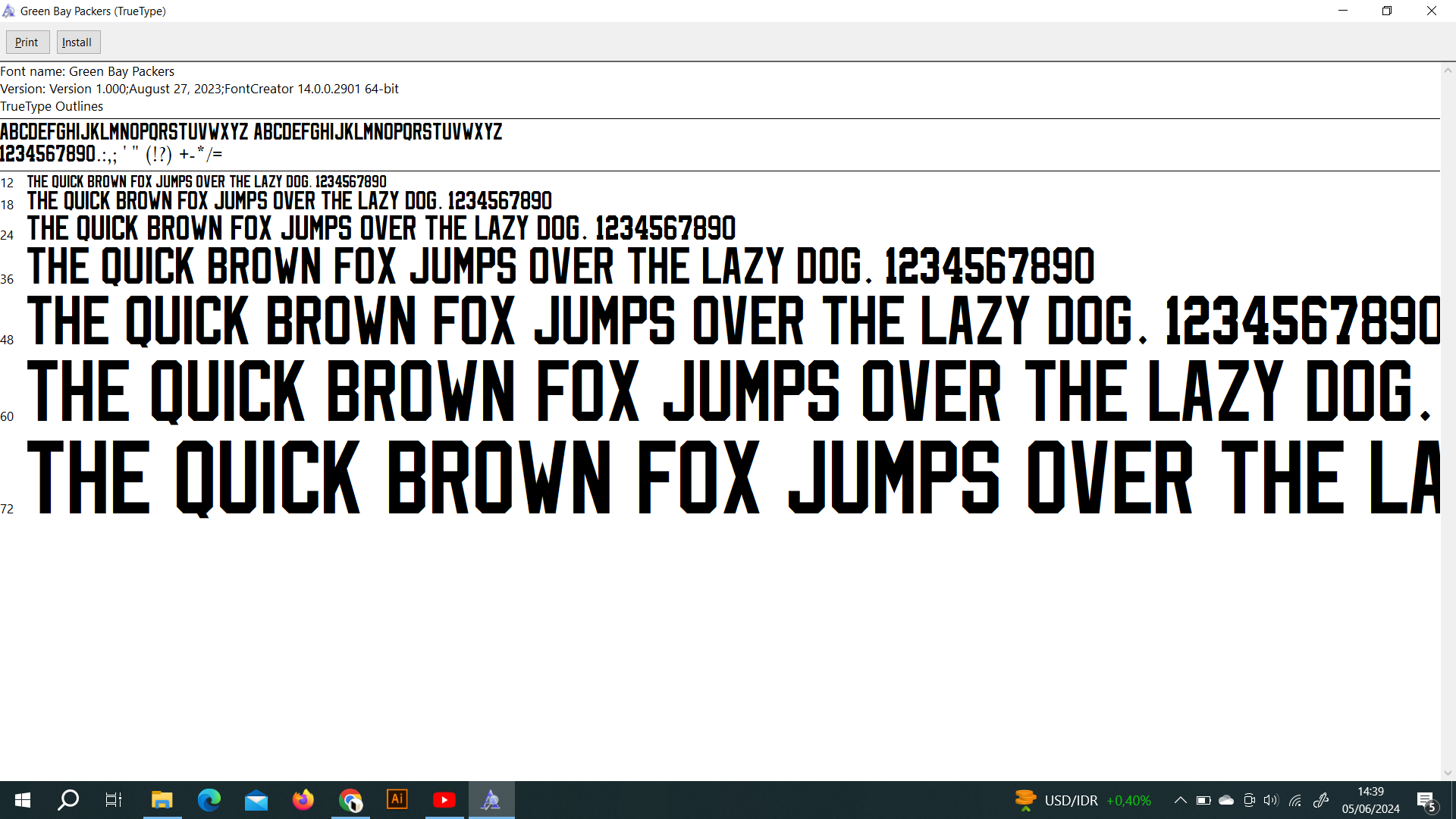Open the Mail app from the taskbar
The height and width of the screenshot is (819, 1456).
[x=256, y=800]
